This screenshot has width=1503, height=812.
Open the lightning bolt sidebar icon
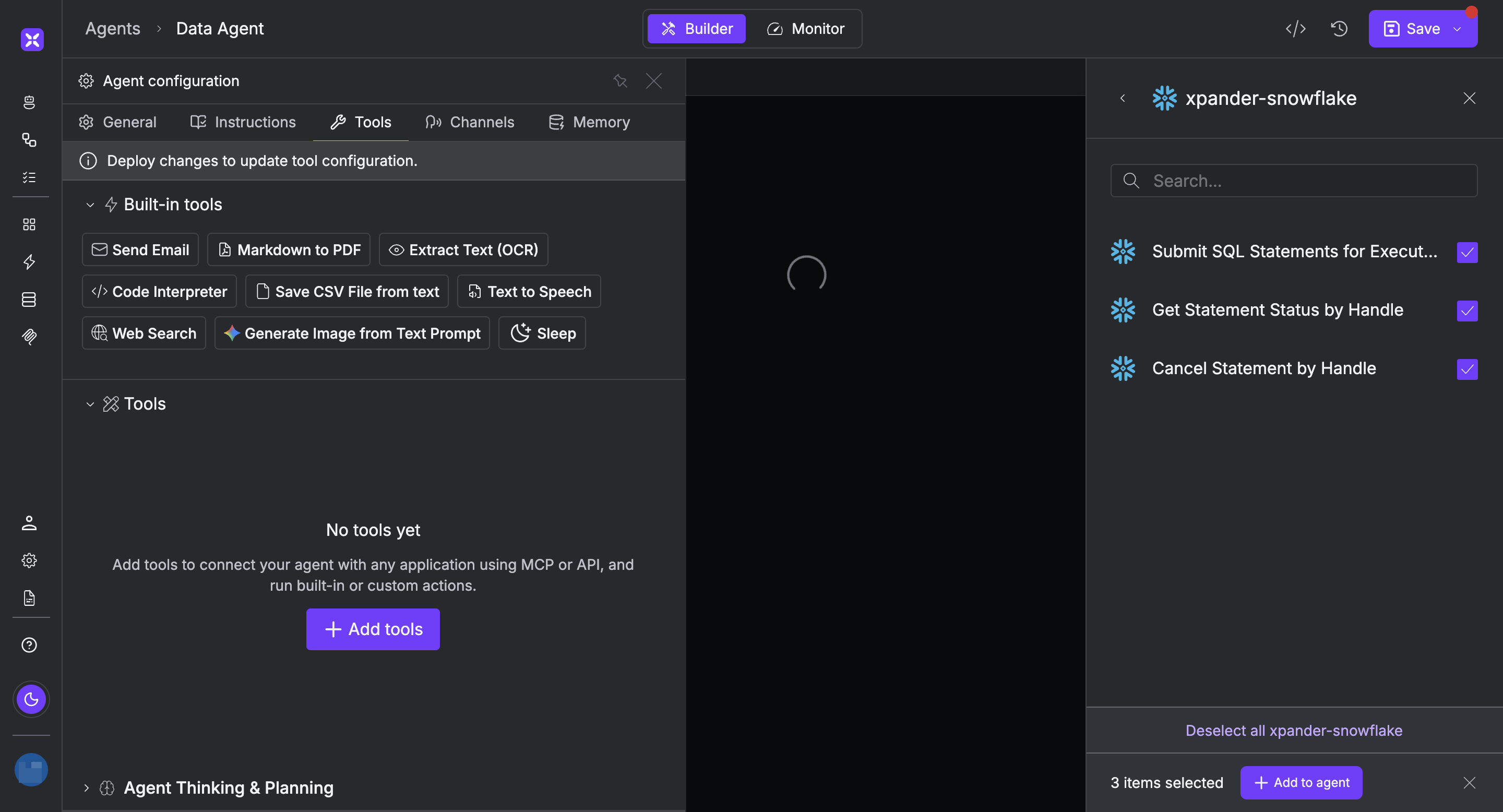29,262
